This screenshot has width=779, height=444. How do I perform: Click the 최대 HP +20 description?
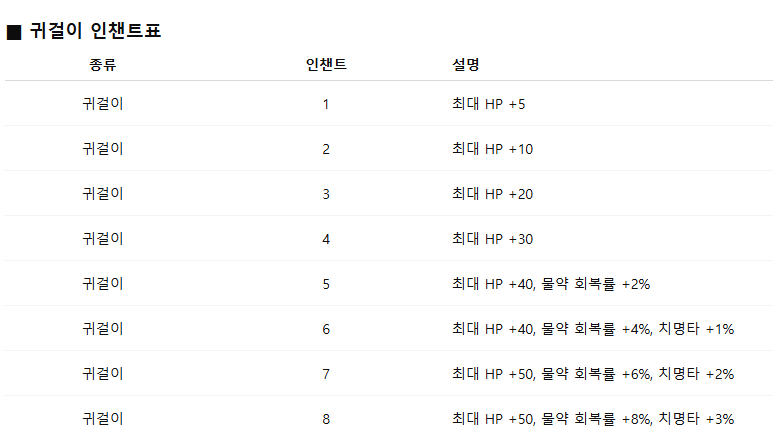[x=492, y=194]
